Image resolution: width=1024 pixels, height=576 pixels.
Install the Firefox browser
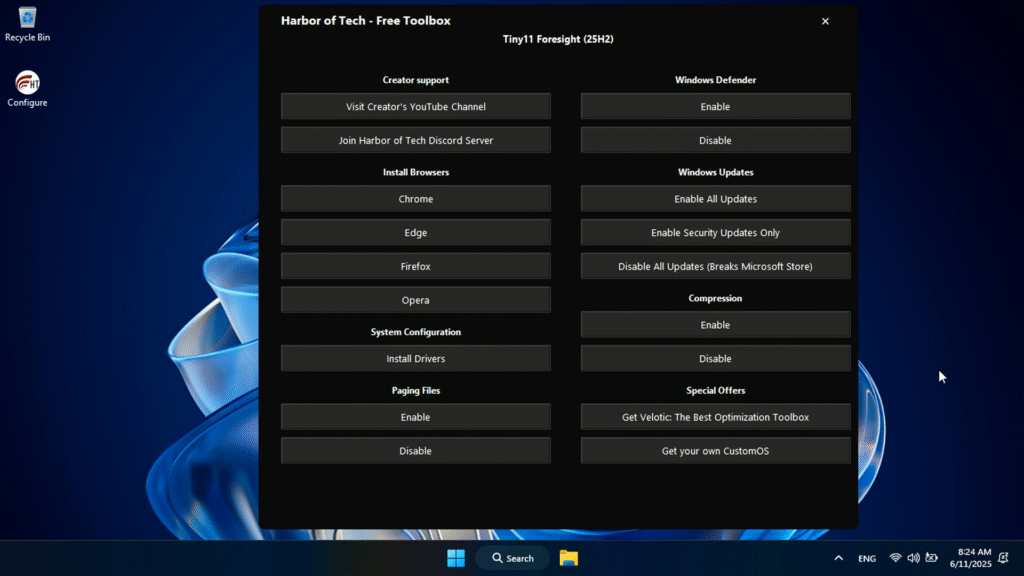pos(416,266)
